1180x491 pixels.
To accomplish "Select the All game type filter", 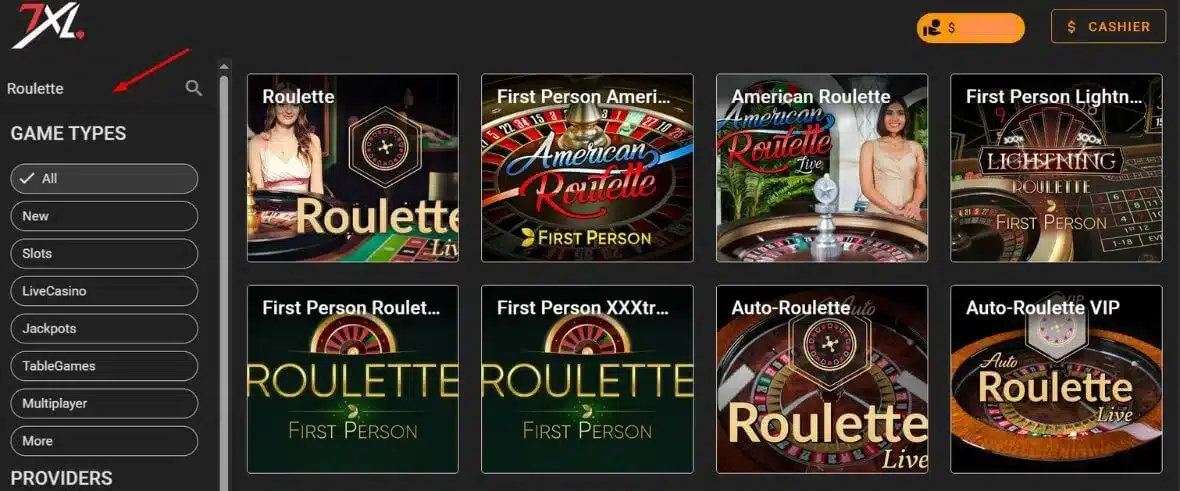I will (x=104, y=178).
